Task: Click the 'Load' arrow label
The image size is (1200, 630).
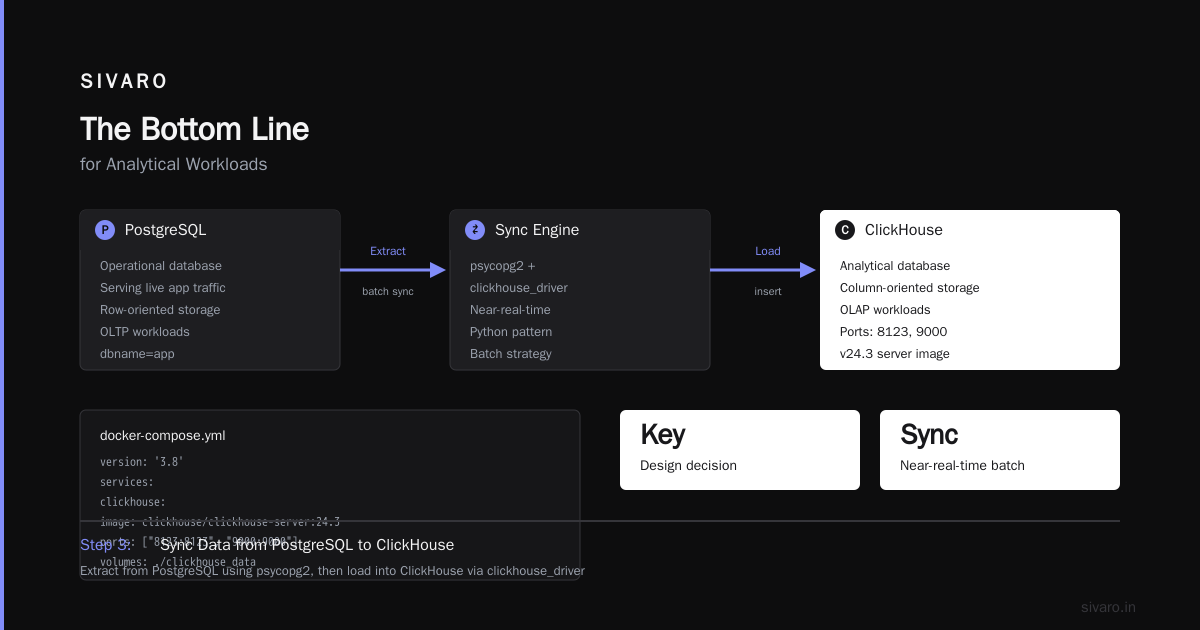Action: (768, 251)
